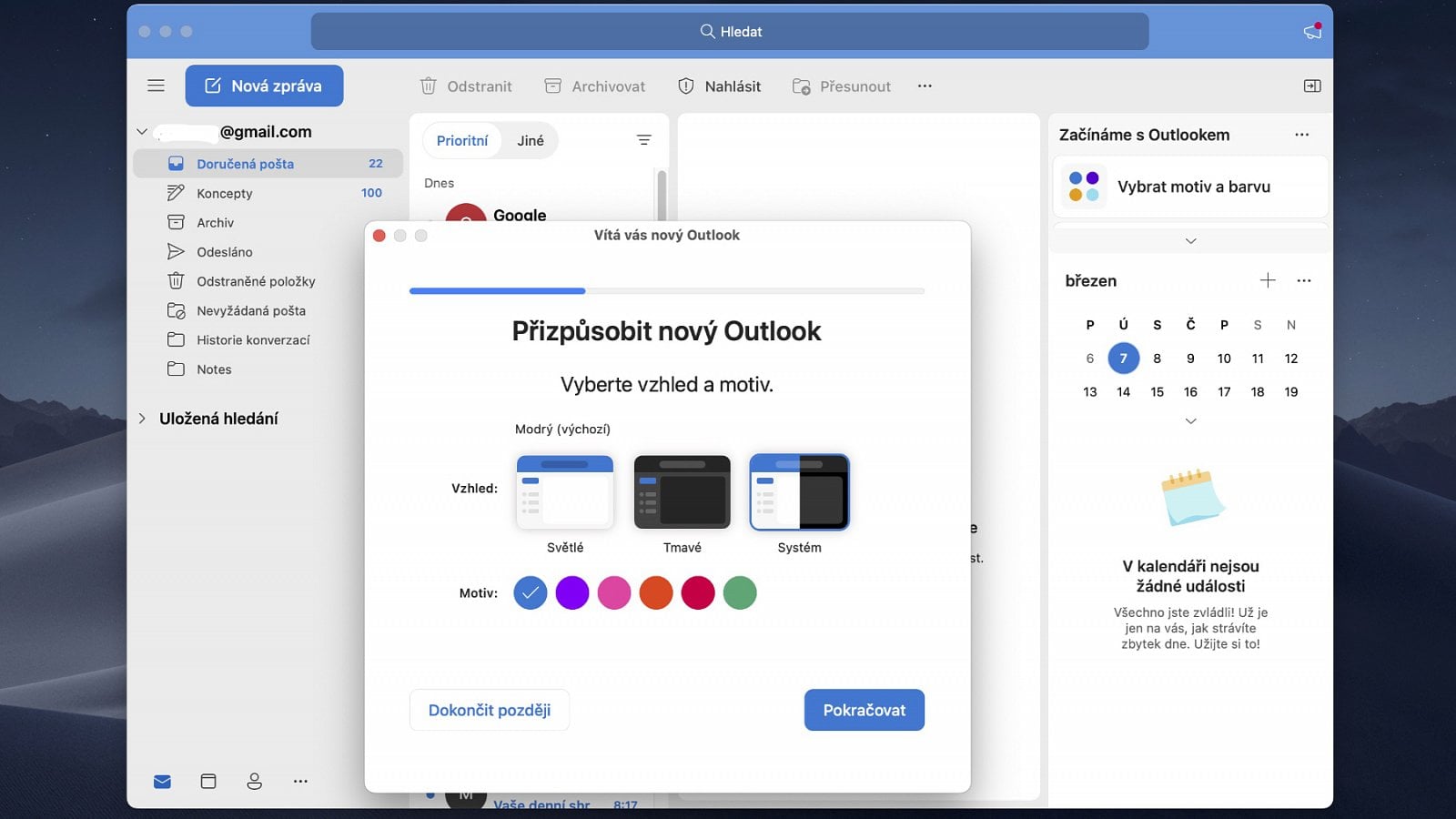Open Odstraněné položky folder

coord(268,281)
